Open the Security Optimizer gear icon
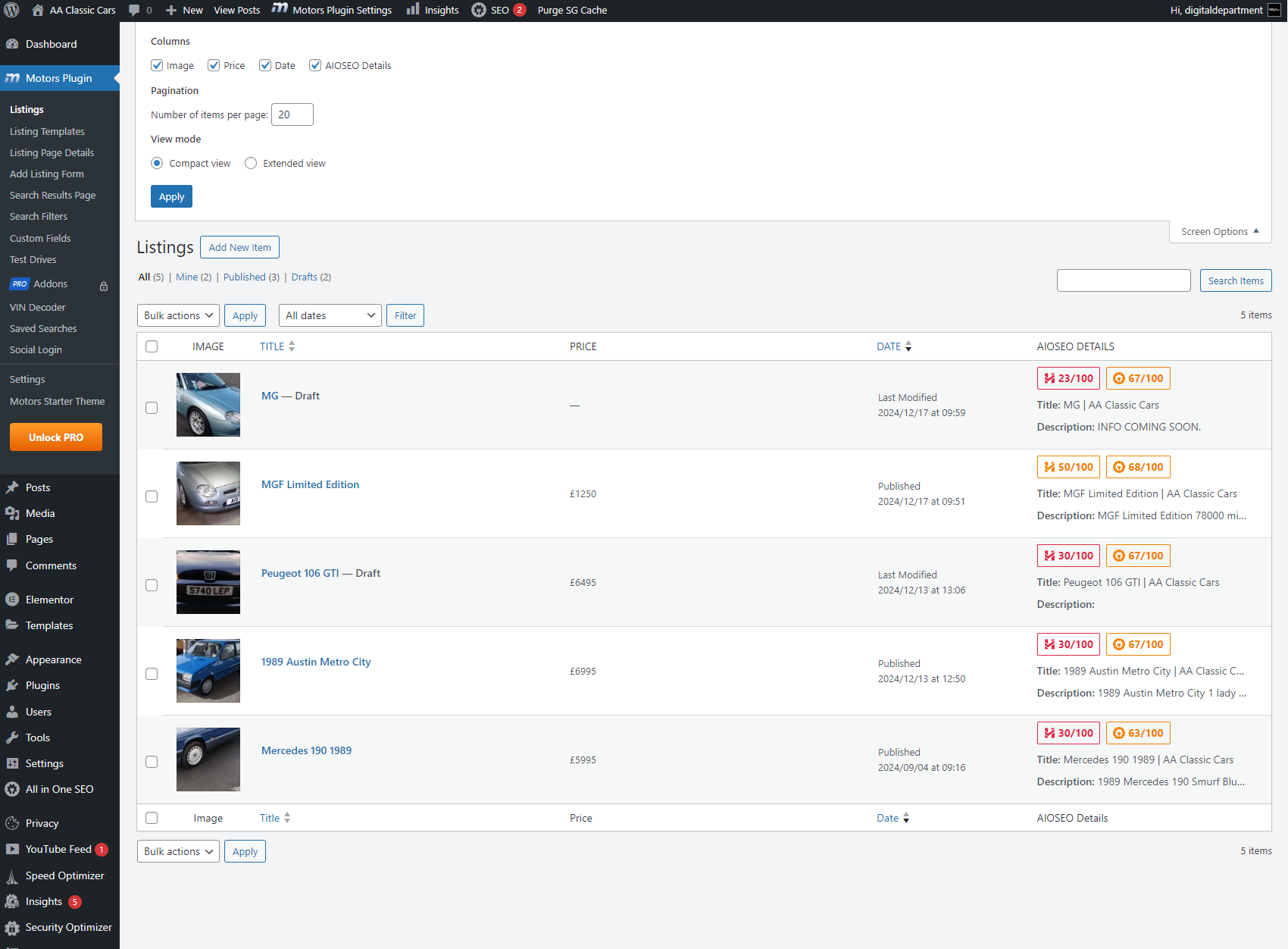This screenshot has height=949, width=1288. click(x=12, y=927)
